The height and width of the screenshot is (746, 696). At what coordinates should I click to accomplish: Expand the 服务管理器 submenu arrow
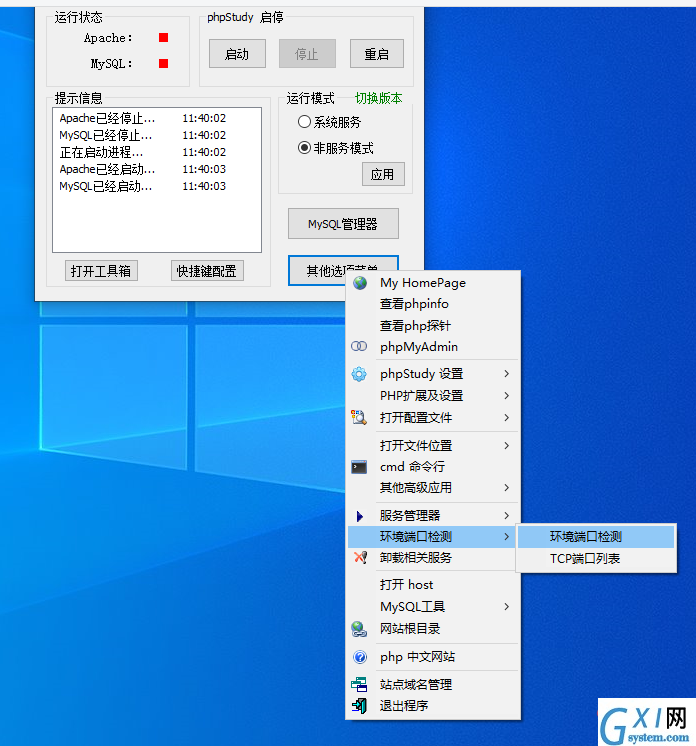(x=507, y=516)
